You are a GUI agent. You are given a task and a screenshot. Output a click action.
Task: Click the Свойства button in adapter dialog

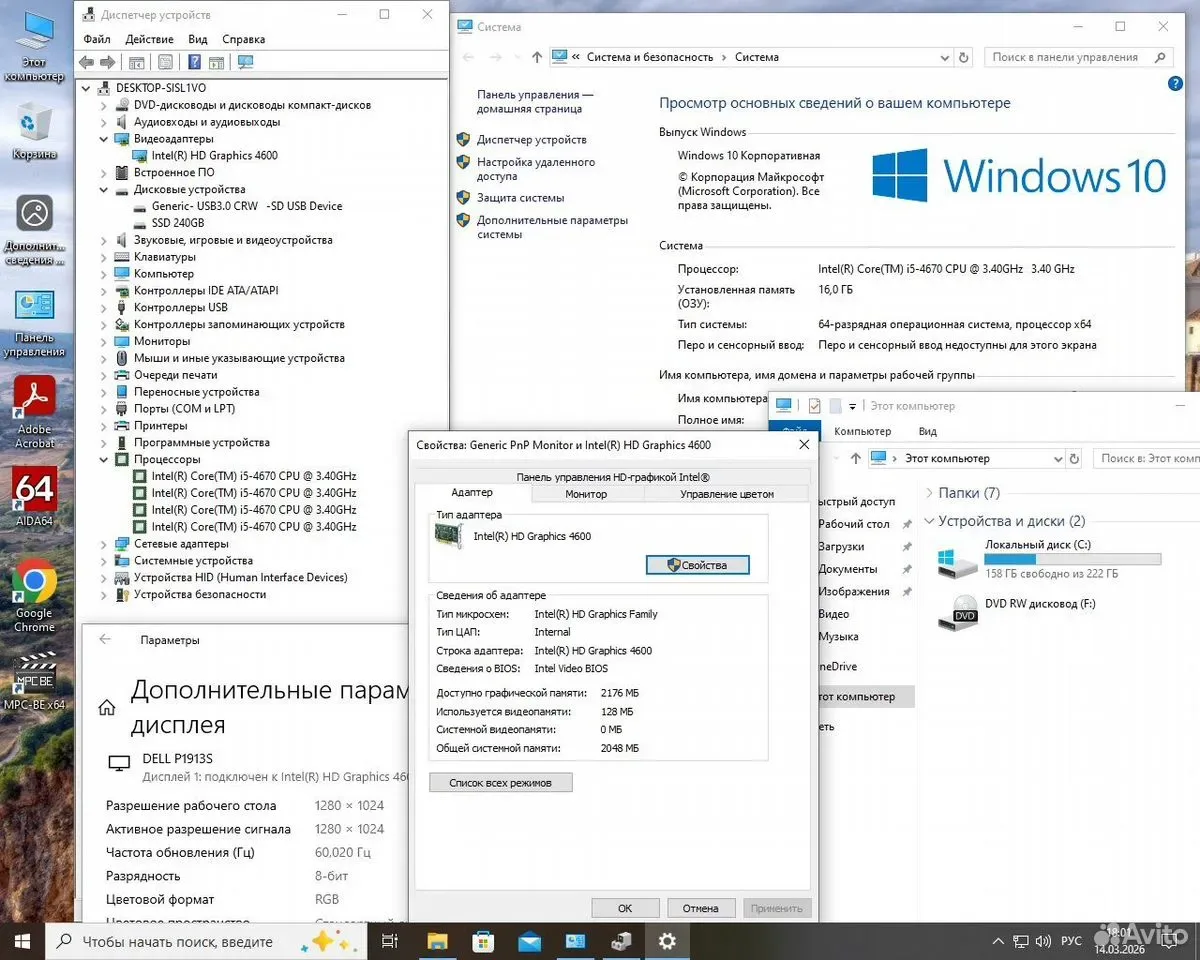coord(698,565)
